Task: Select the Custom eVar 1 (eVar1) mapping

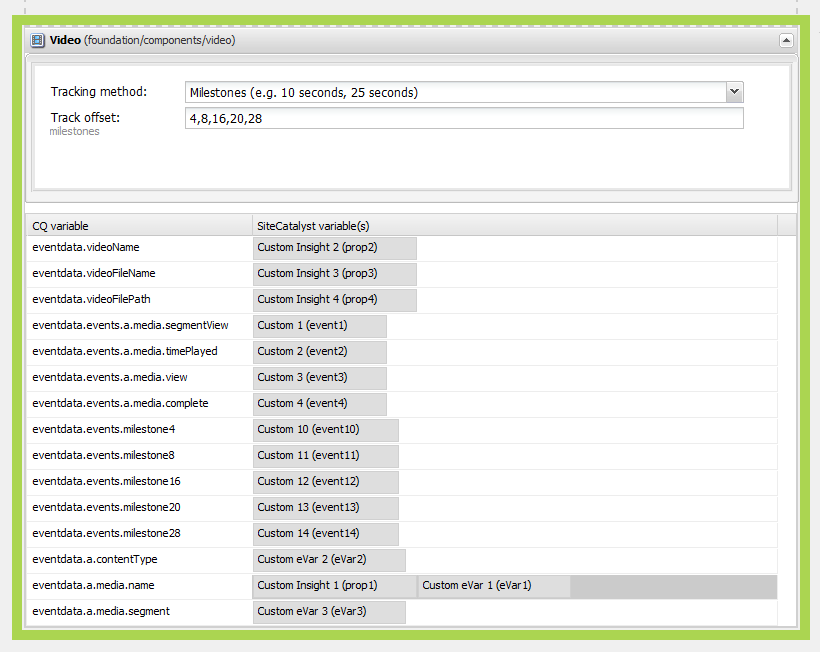Action: pyautogui.click(x=495, y=586)
